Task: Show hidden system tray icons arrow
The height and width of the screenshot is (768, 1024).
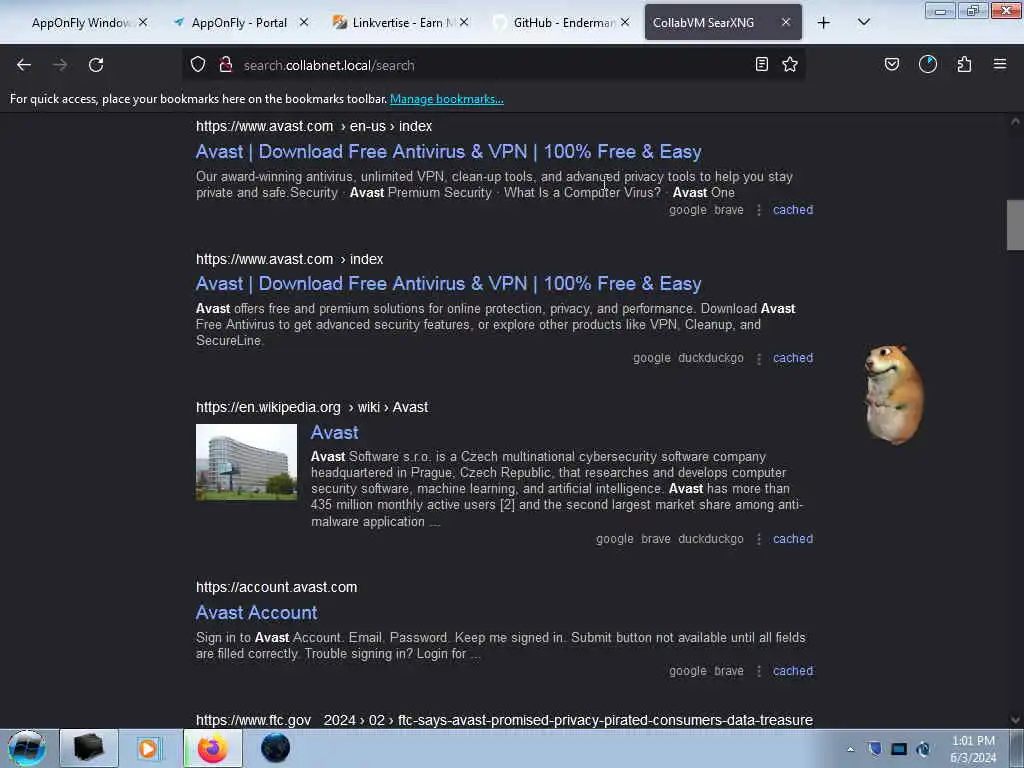Action: 850,749
